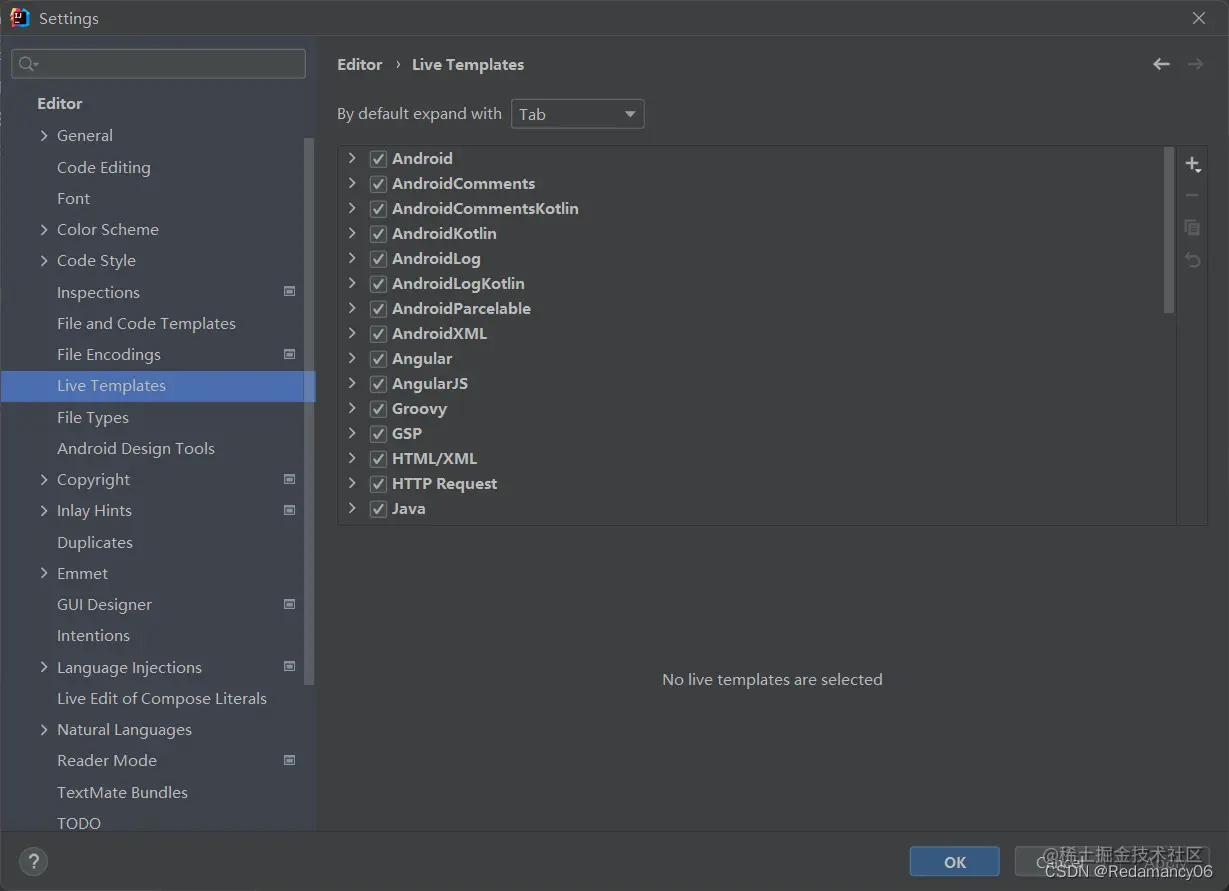Go forward using the right arrow icon
This screenshot has height=891, width=1229.
click(1195, 64)
